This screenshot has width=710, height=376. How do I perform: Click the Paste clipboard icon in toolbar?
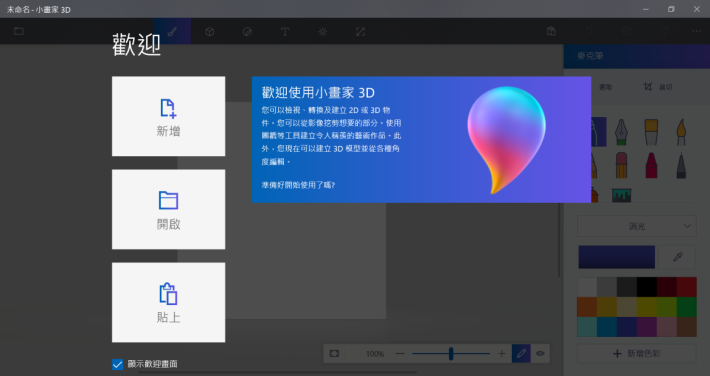click(551, 31)
